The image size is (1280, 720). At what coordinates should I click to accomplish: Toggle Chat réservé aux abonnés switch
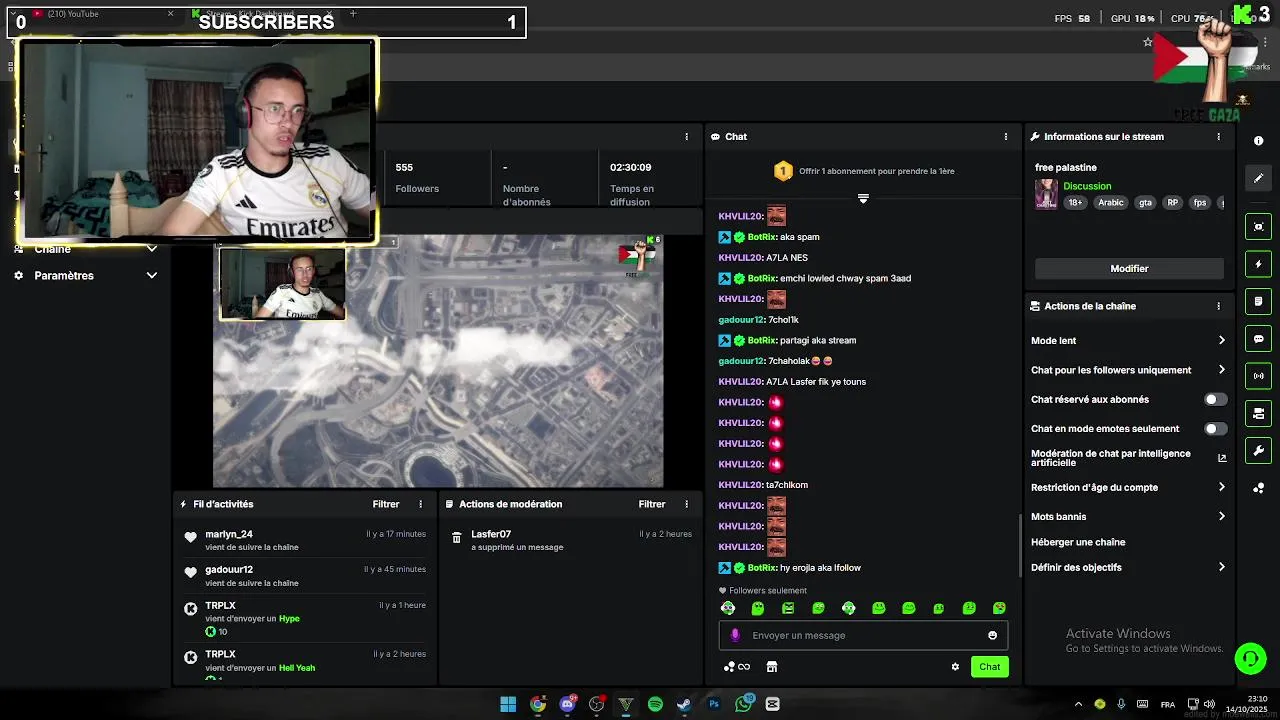pyautogui.click(x=1214, y=399)
